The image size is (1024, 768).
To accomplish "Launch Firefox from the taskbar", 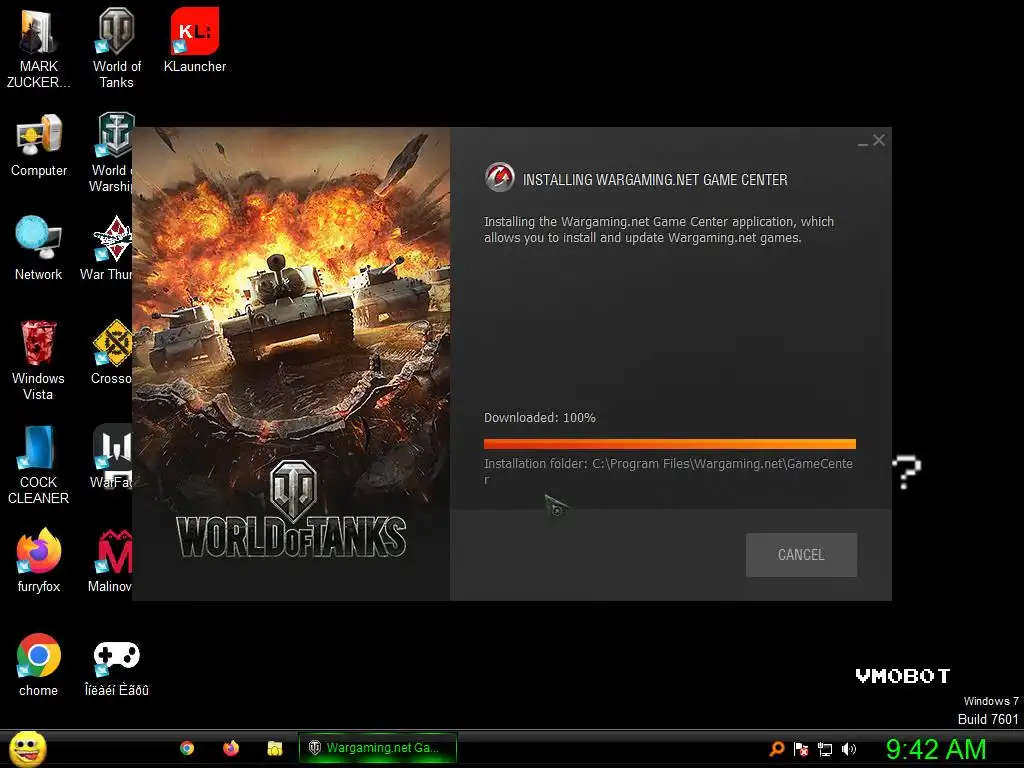I will pos(231,748).
